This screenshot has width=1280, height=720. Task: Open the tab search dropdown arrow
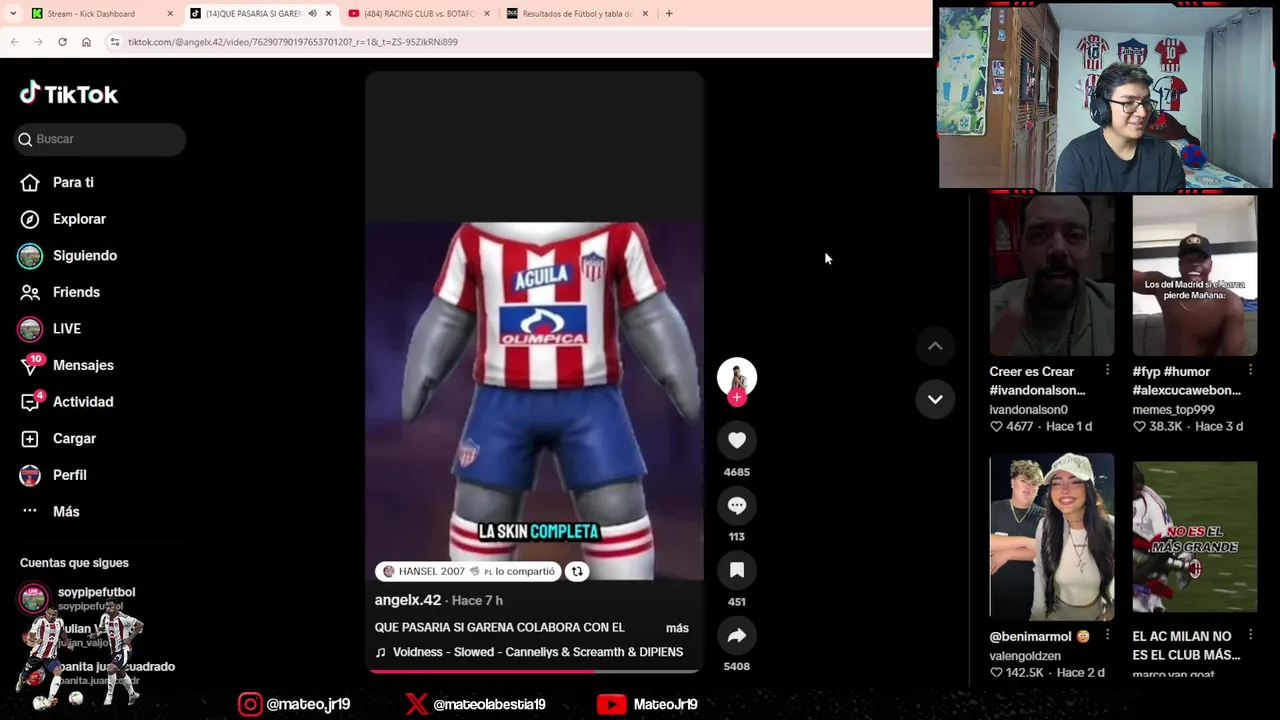click(x=12, y=13)
